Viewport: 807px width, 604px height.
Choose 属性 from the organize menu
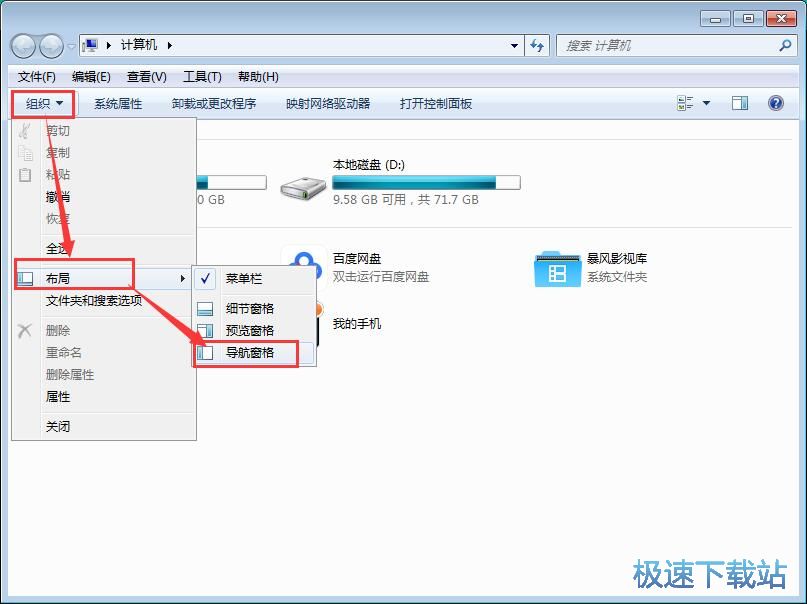(58, 397)
